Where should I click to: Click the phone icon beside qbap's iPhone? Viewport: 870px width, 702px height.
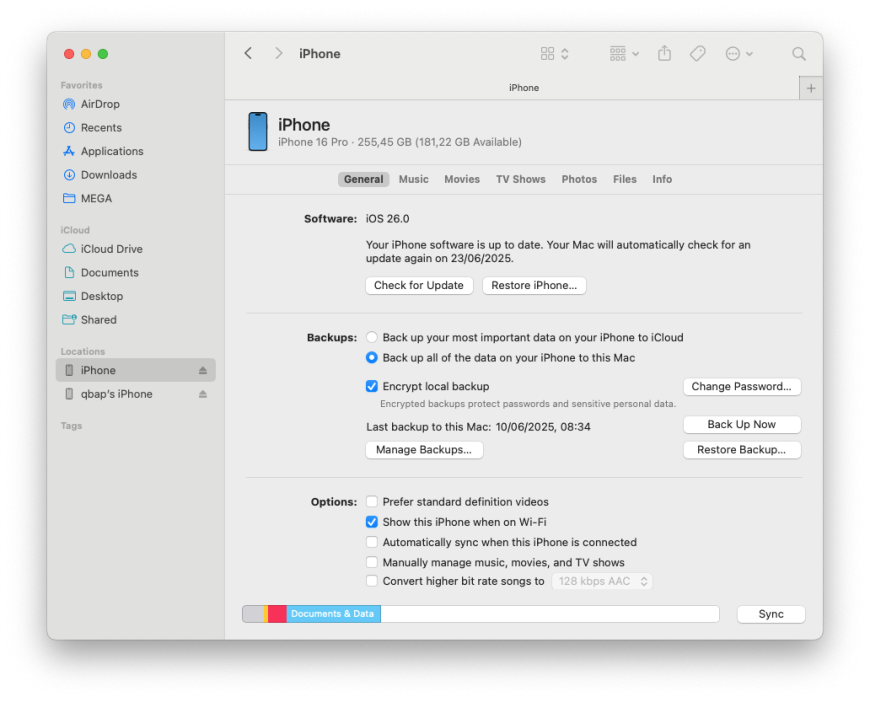tap(69, 394)
